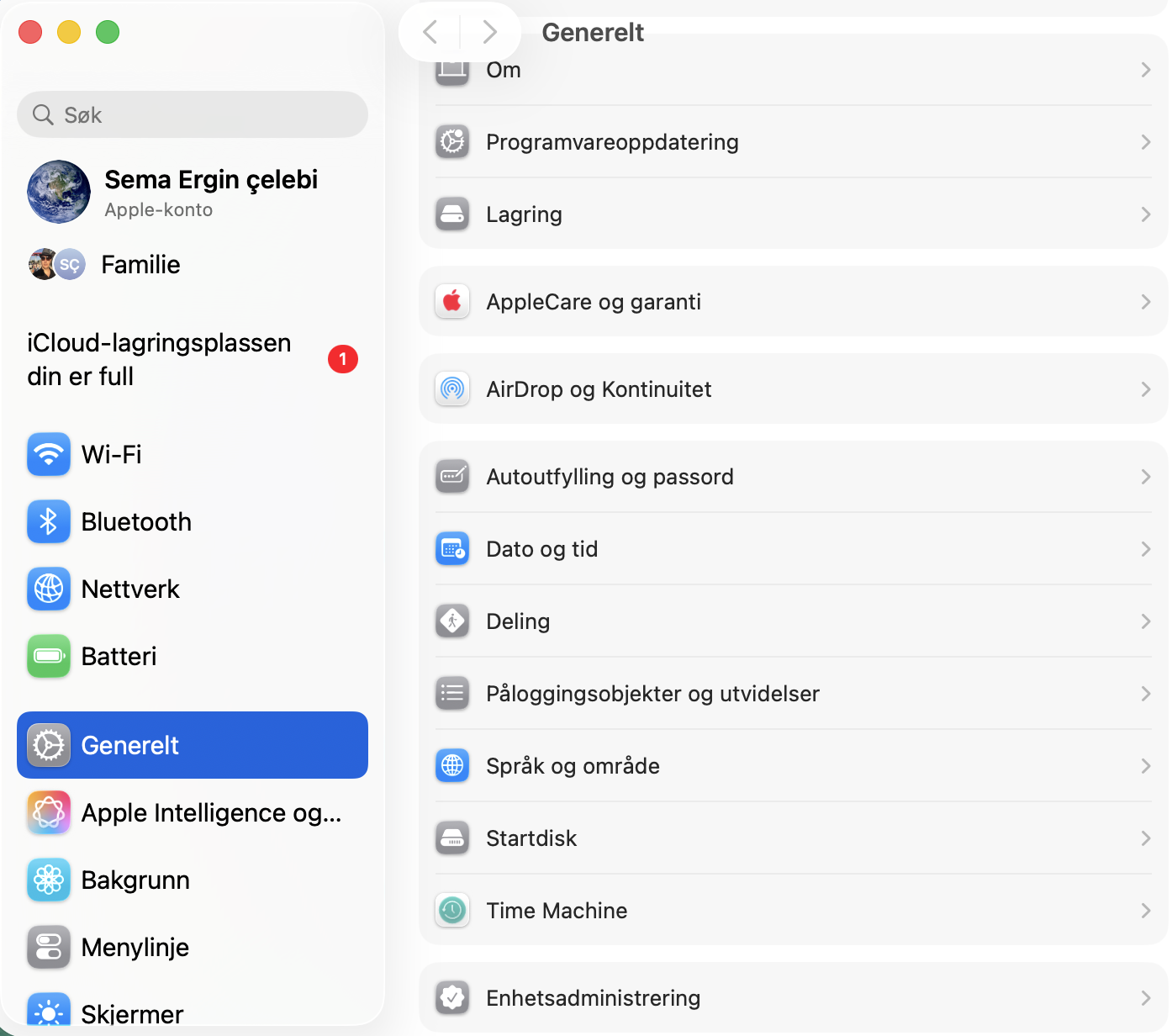Close the System Settings window
1172x1036 pixels.
(x=30, y=32)
